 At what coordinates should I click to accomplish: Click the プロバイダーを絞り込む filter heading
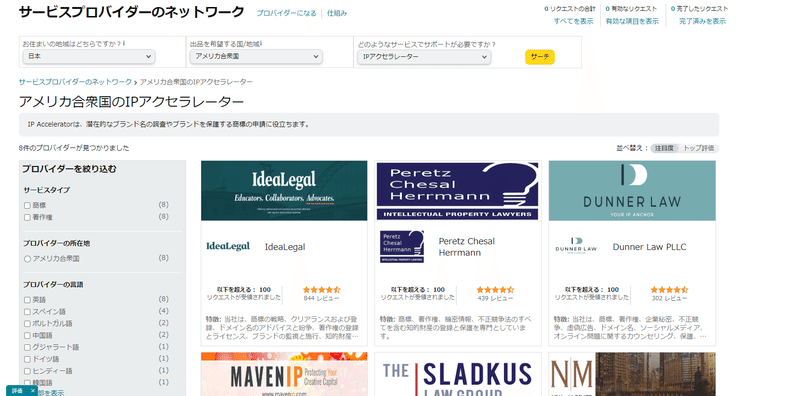69,169
